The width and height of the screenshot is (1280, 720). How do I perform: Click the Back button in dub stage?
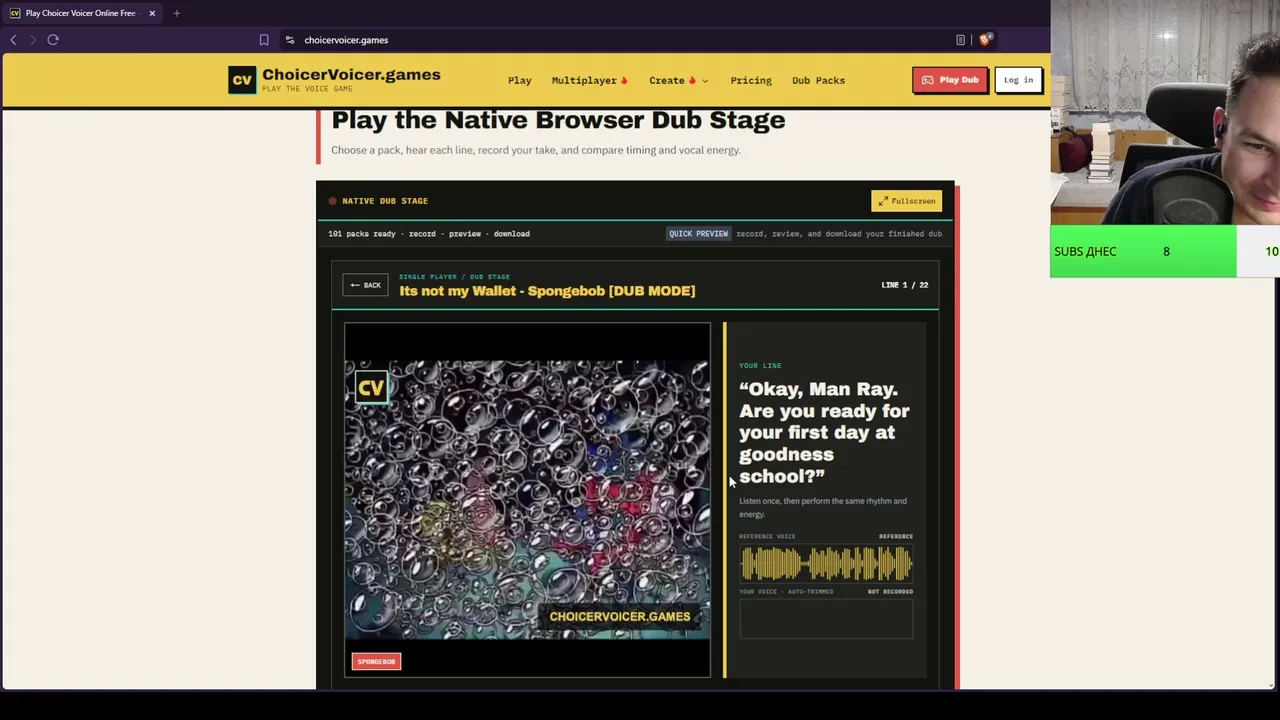[365, 285]
